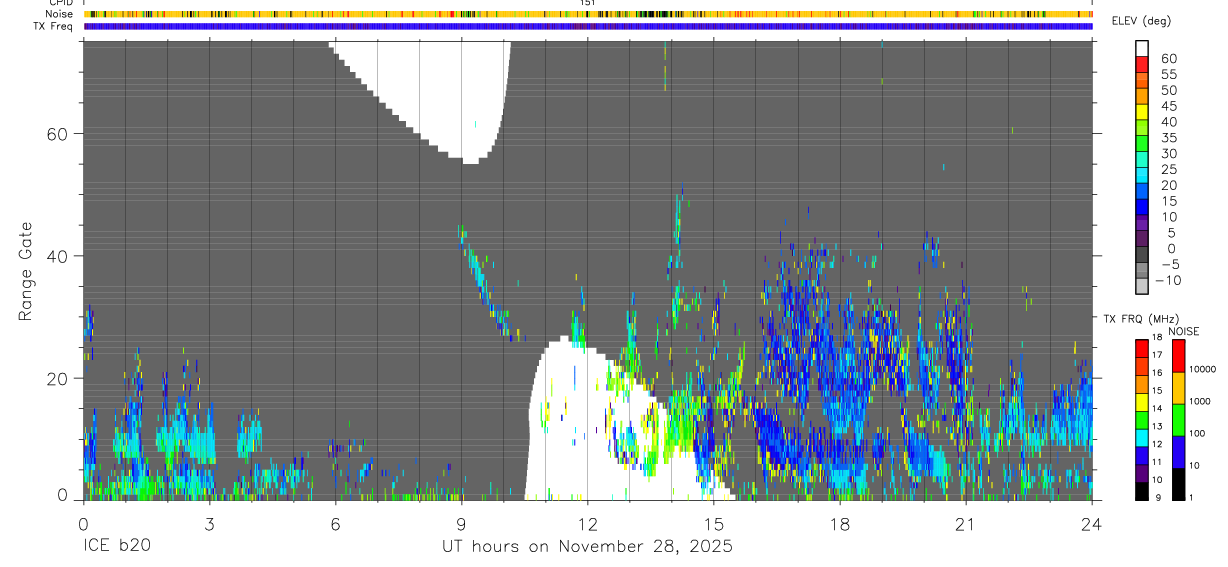Screen dimensions: 1228x567
Task: Click the blue TX Freq strip above plot
Action: 588,26
